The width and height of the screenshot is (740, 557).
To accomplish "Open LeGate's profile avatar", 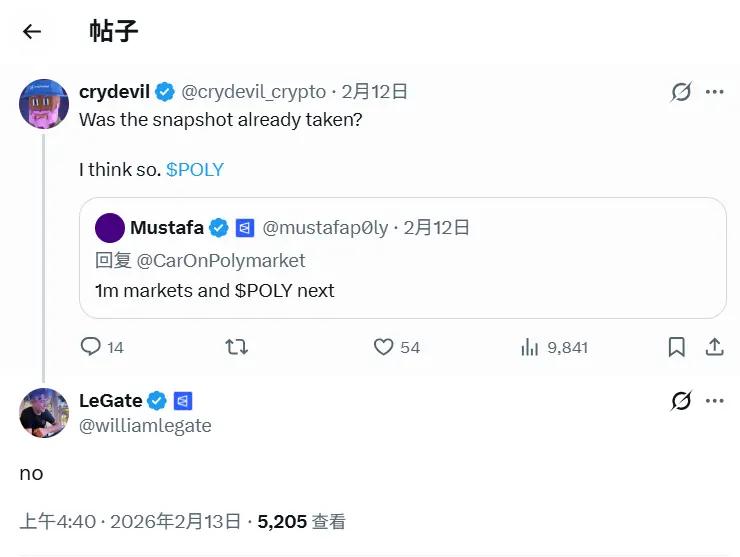I will pos(44,412).
